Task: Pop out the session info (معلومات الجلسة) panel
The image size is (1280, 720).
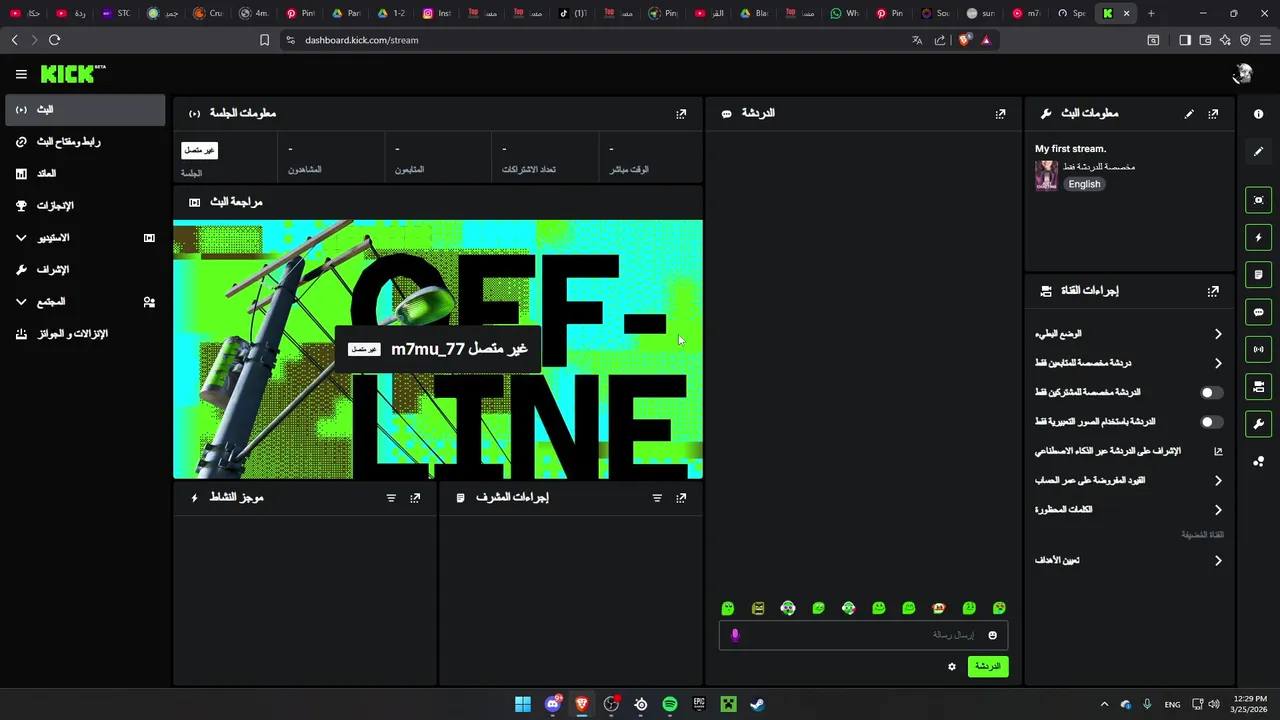Action: [681, 114]
